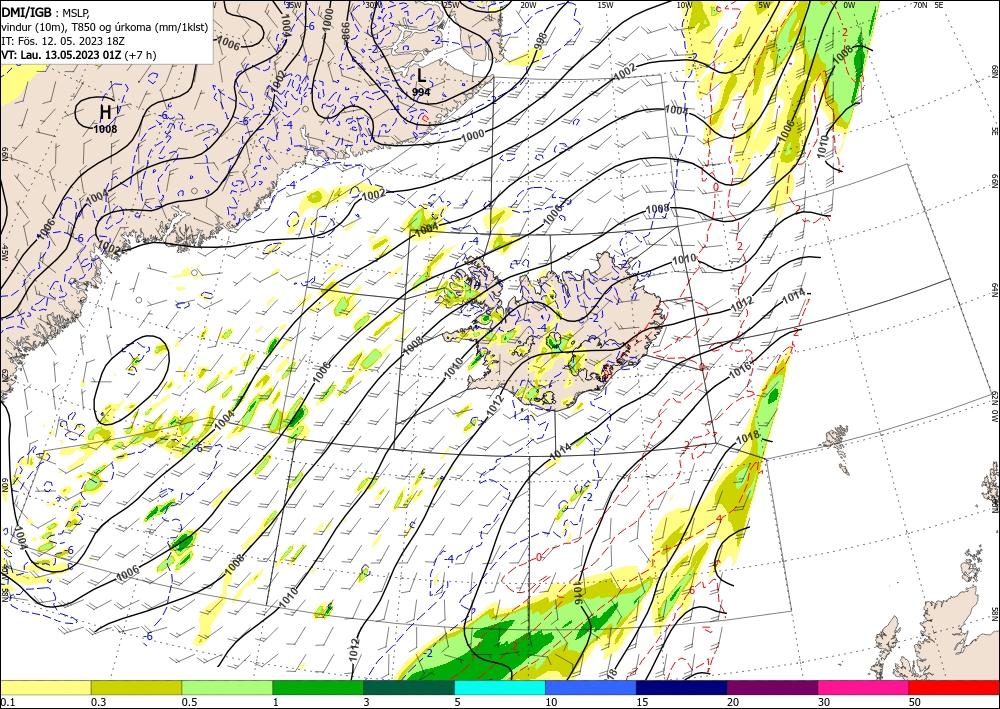Click the yellow 0.1 mm legend swatch
Viewport: 1000px width, 709px height.
(46, 687)
